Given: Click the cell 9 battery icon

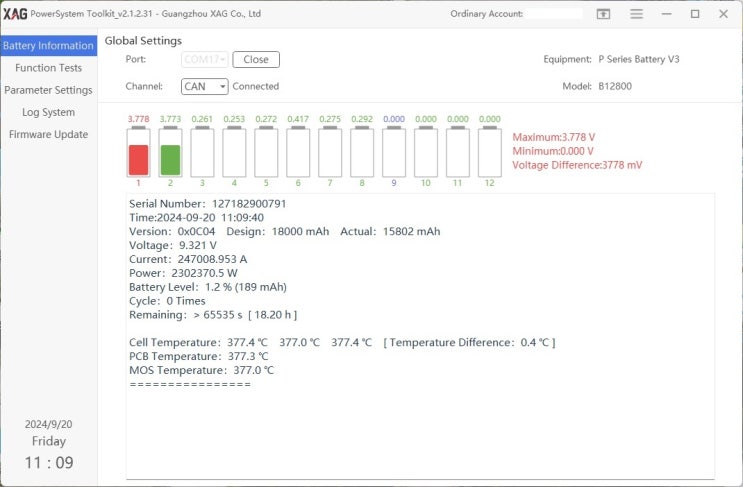Looking at the screenshot, I should [394, 153].
